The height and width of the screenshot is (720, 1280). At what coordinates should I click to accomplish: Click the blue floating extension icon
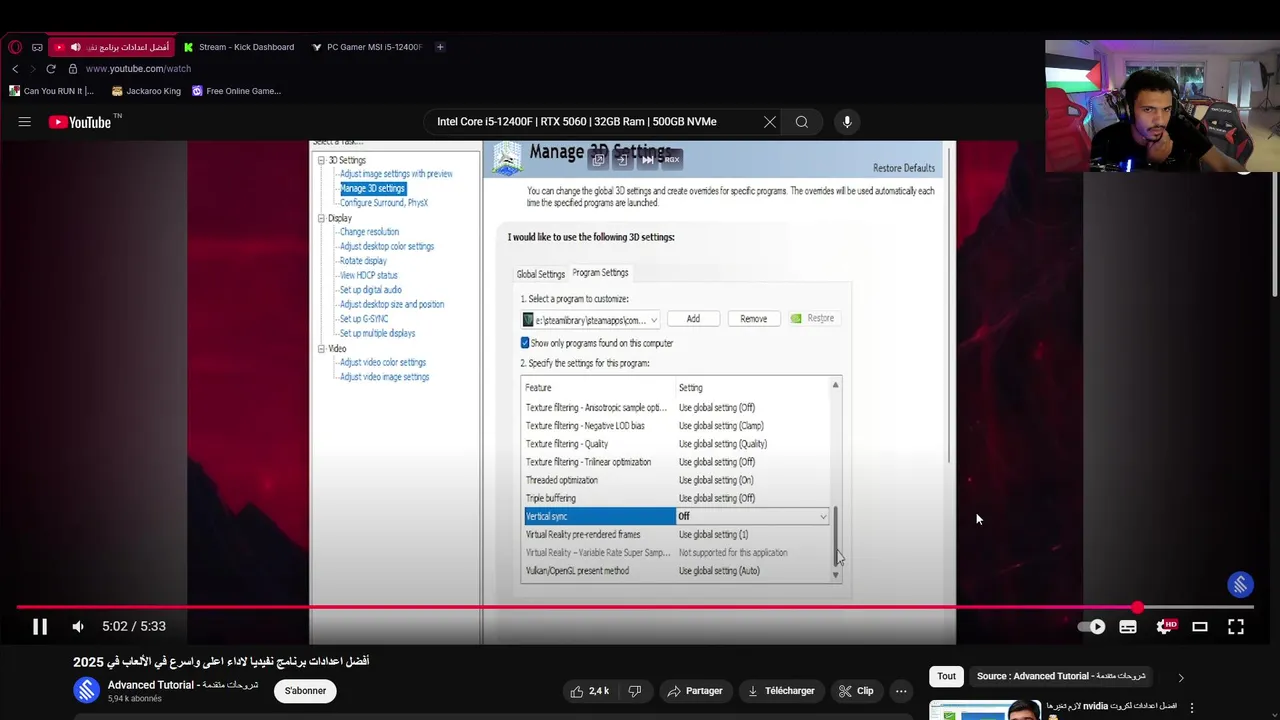[1241, 585]
